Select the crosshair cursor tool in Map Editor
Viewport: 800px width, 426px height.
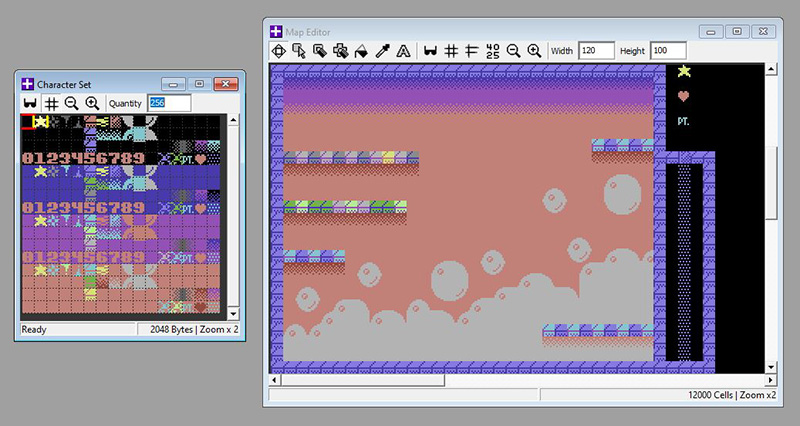[278, 50]
